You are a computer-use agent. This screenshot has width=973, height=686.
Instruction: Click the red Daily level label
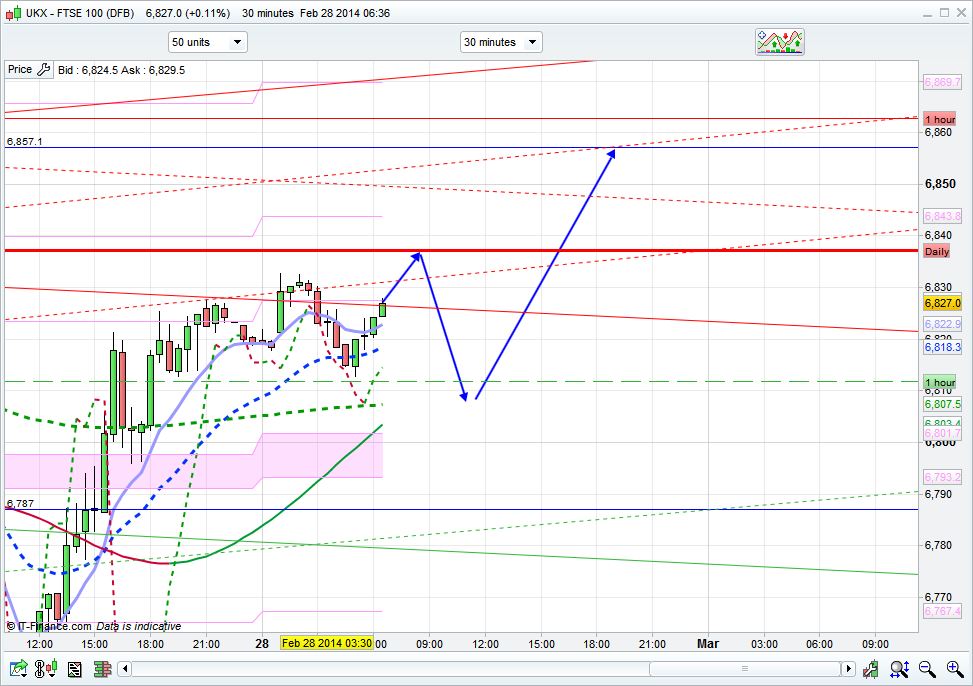[x=937, y=251]
